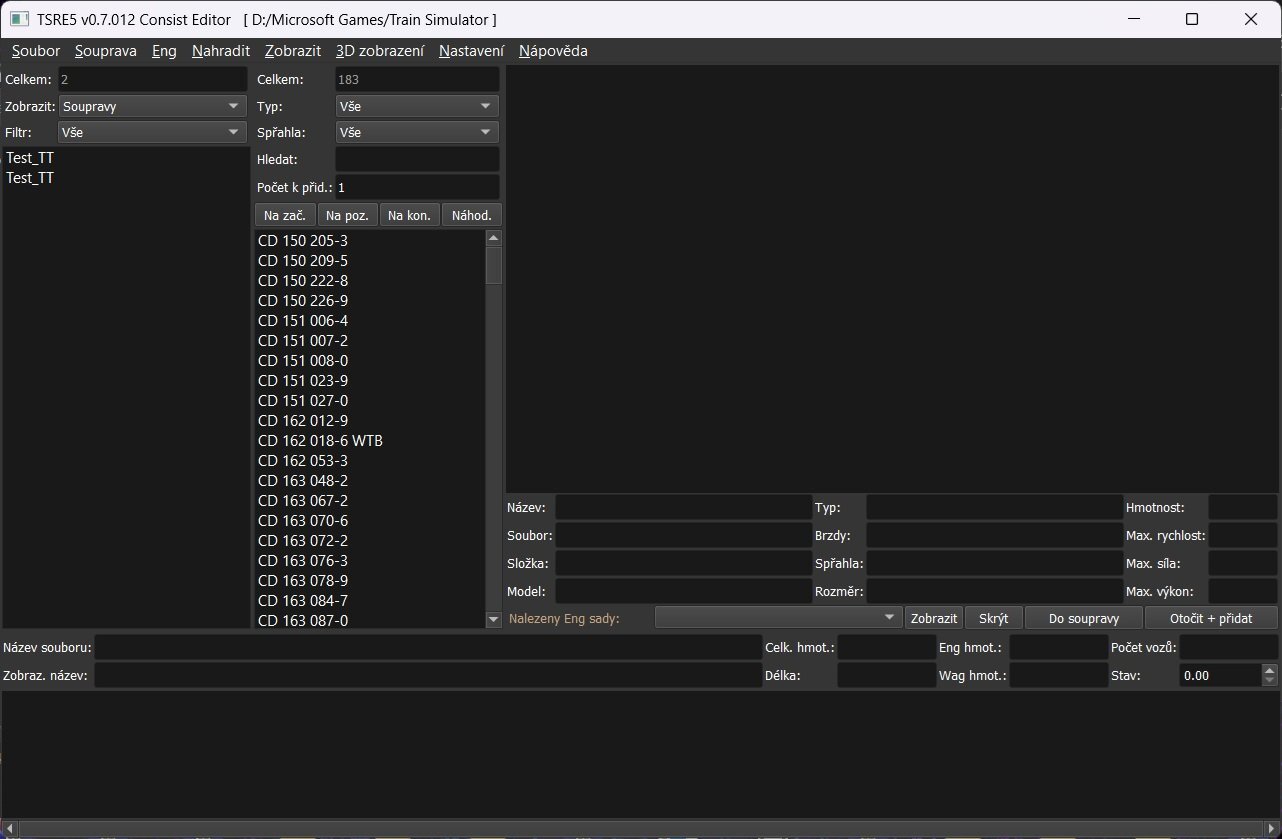Open the Typ filter dropdown

(417, 106)
